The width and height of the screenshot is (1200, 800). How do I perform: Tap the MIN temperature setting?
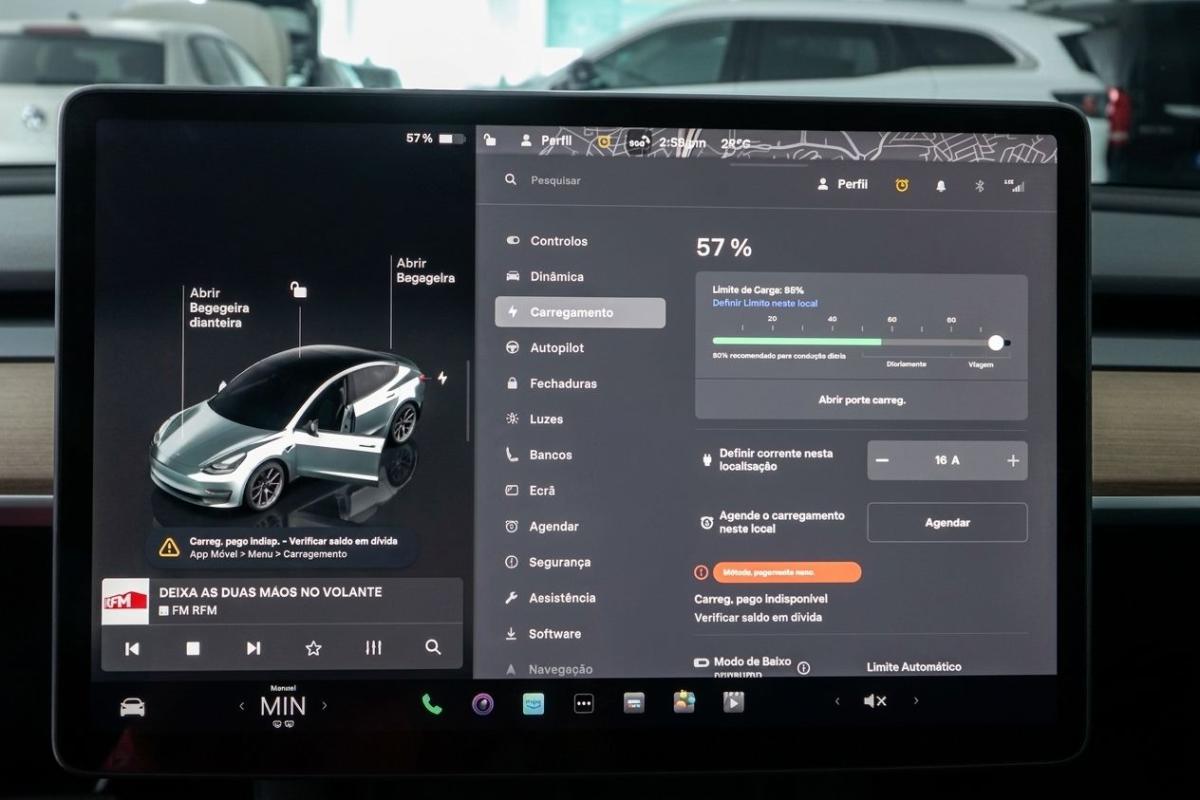283,706
